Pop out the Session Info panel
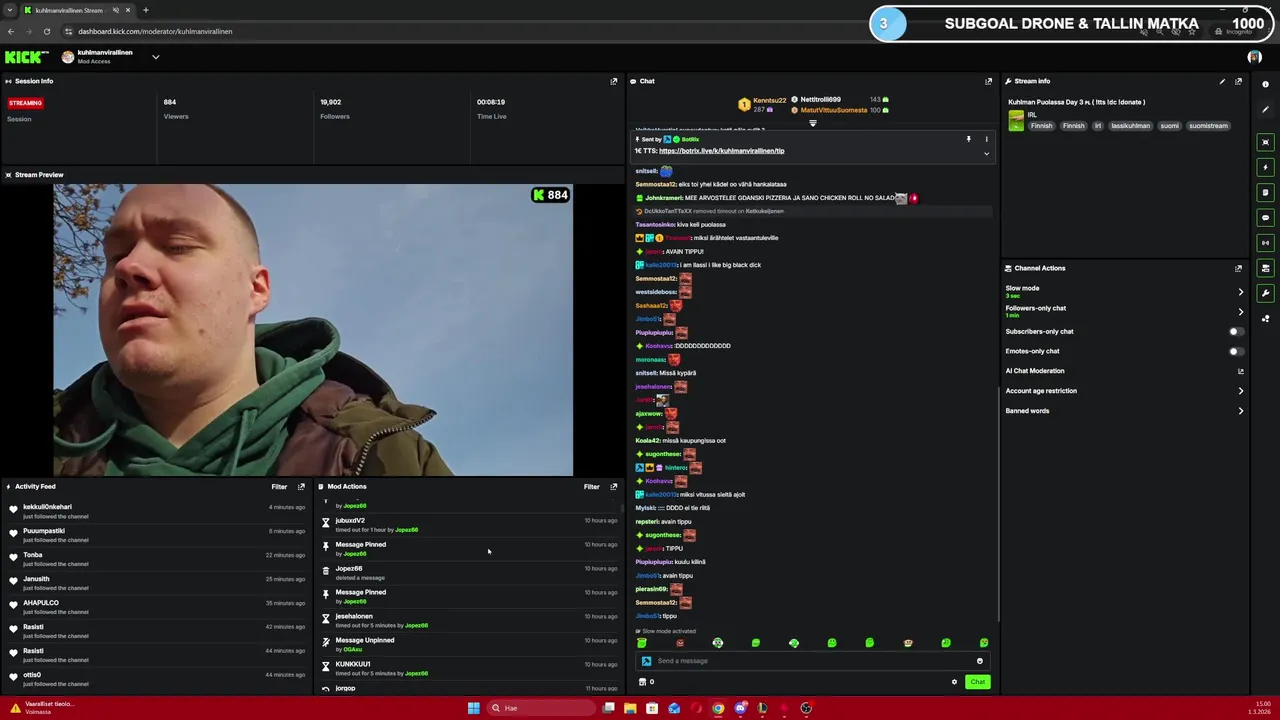The height and width of the screenshot is (720, 1280). tap(614, 81)
